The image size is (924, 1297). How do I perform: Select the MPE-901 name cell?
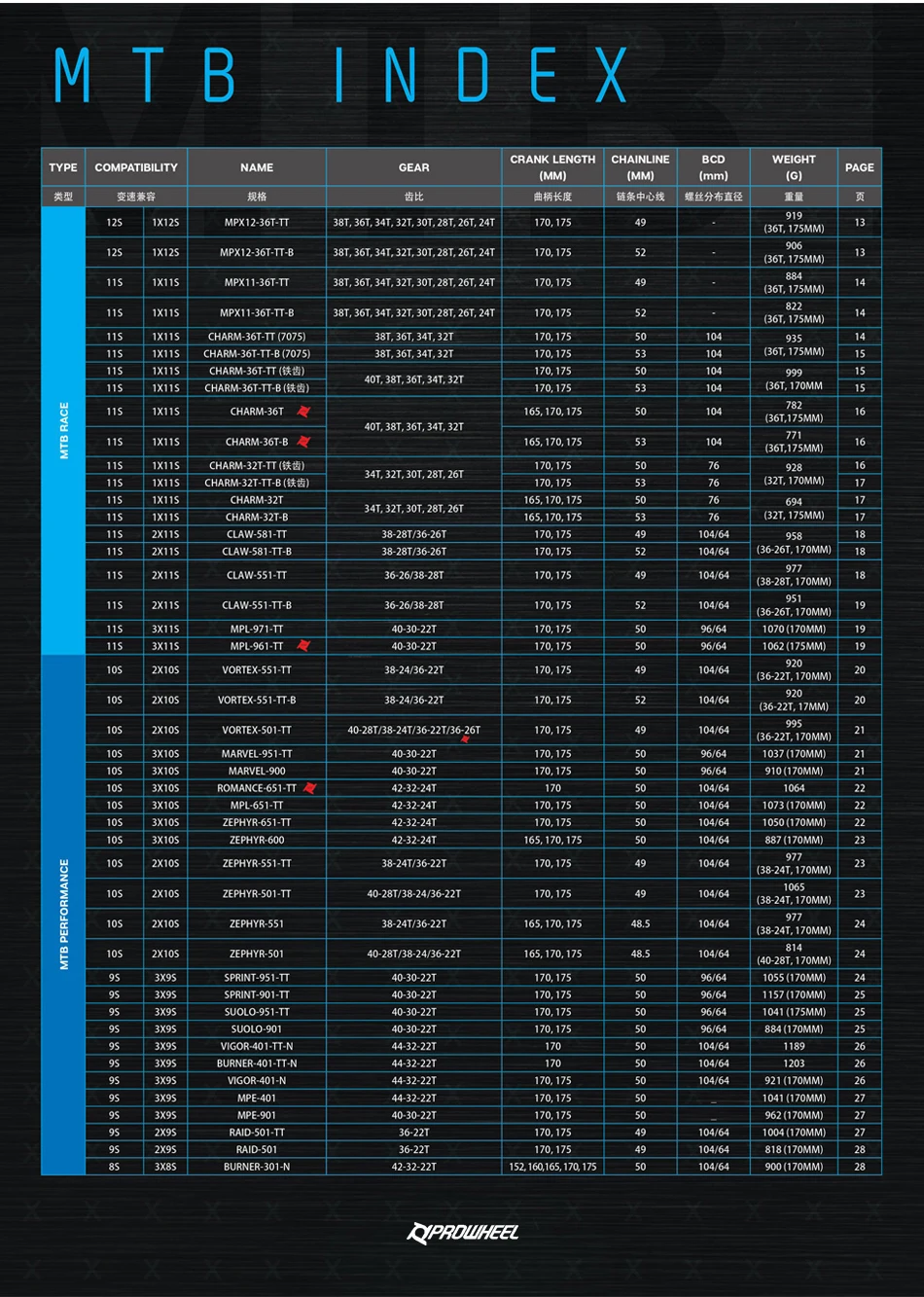point(257,1115)
